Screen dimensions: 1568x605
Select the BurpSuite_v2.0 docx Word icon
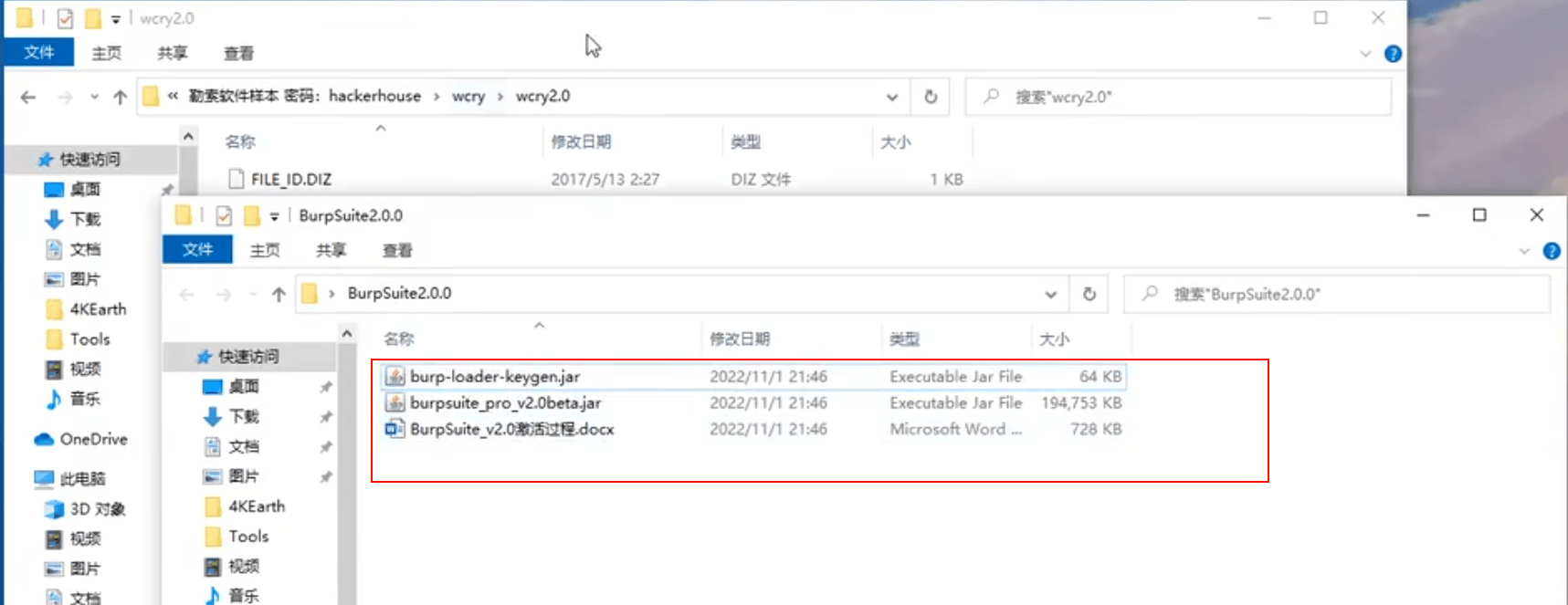click(395, 429)
